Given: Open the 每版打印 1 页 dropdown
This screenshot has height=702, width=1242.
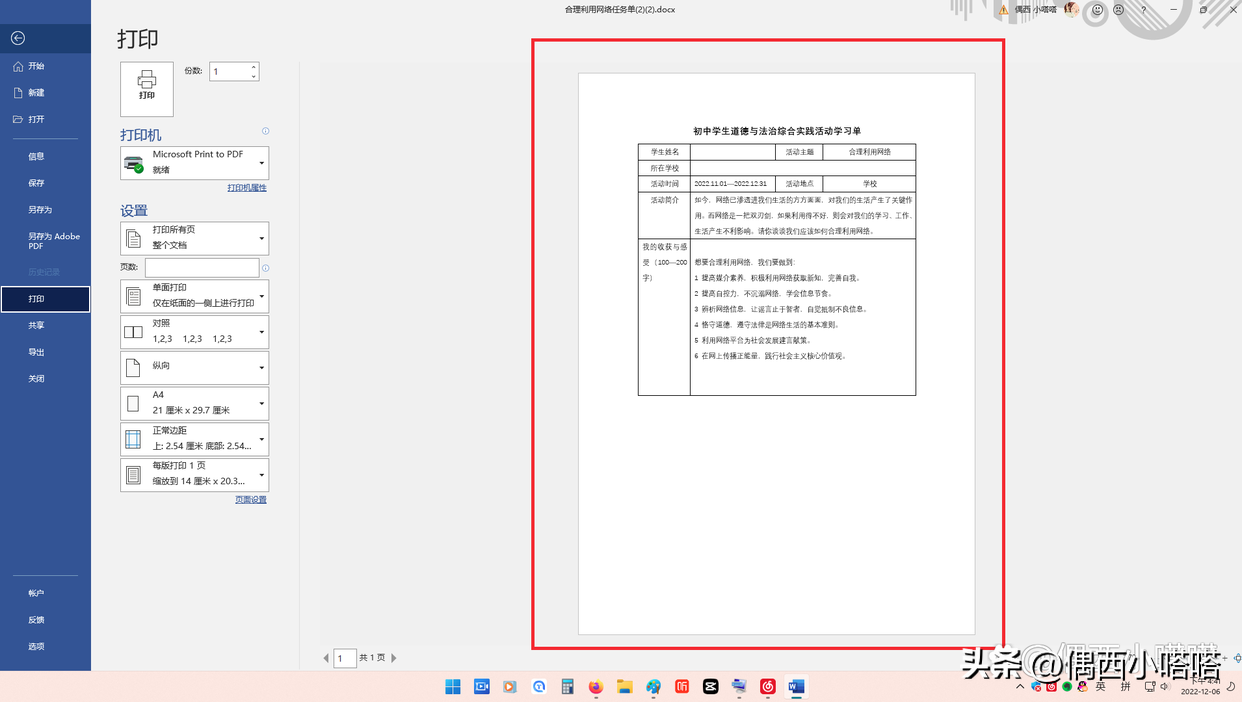Looking at the screenshot, I should tap(195, 475).
